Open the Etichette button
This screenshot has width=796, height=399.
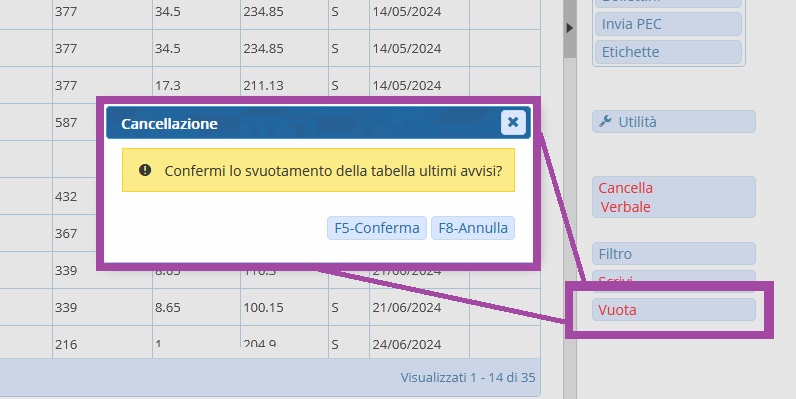[668, 52]
